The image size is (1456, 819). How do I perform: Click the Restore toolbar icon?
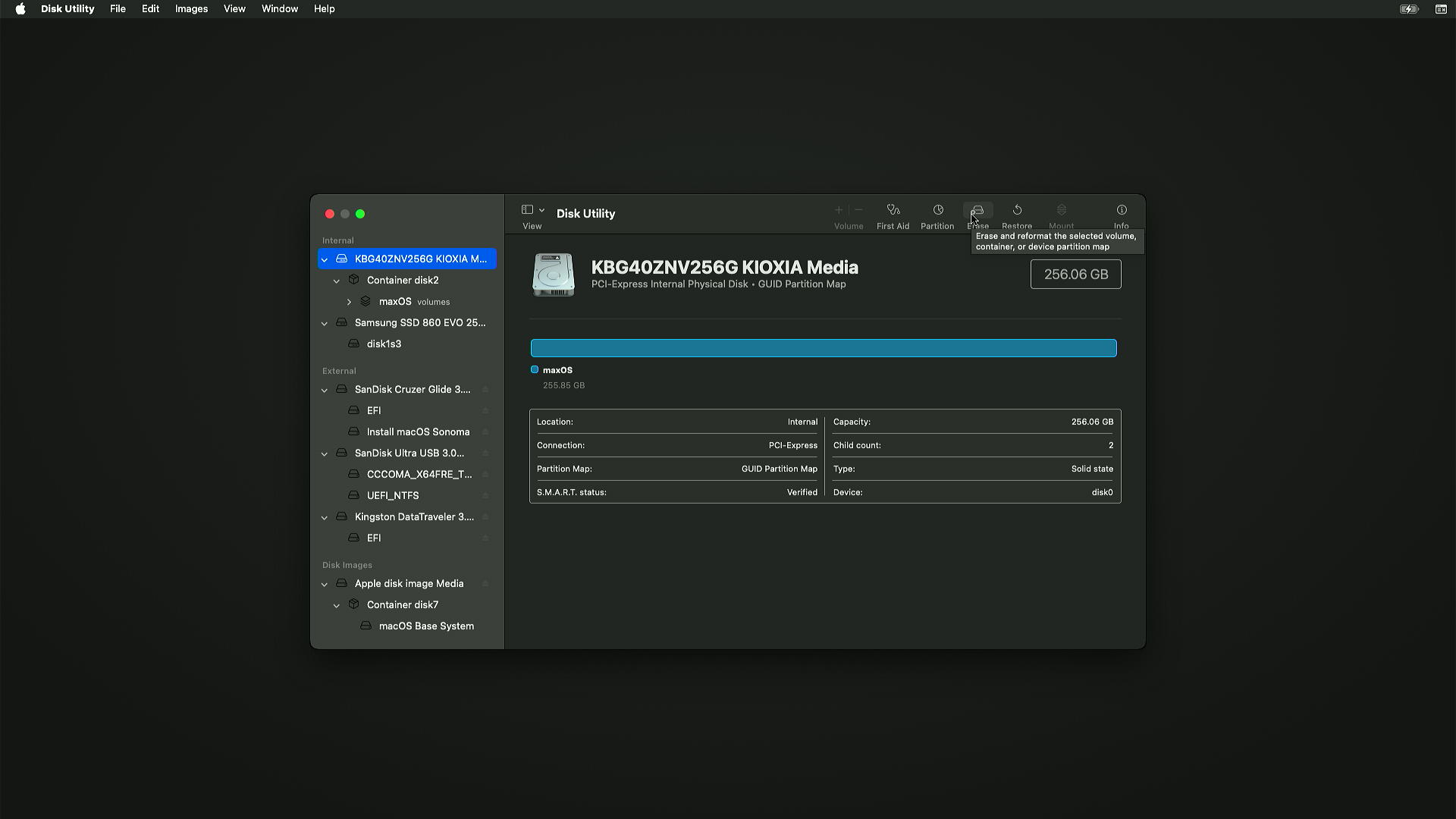(x=1017, y=211)
